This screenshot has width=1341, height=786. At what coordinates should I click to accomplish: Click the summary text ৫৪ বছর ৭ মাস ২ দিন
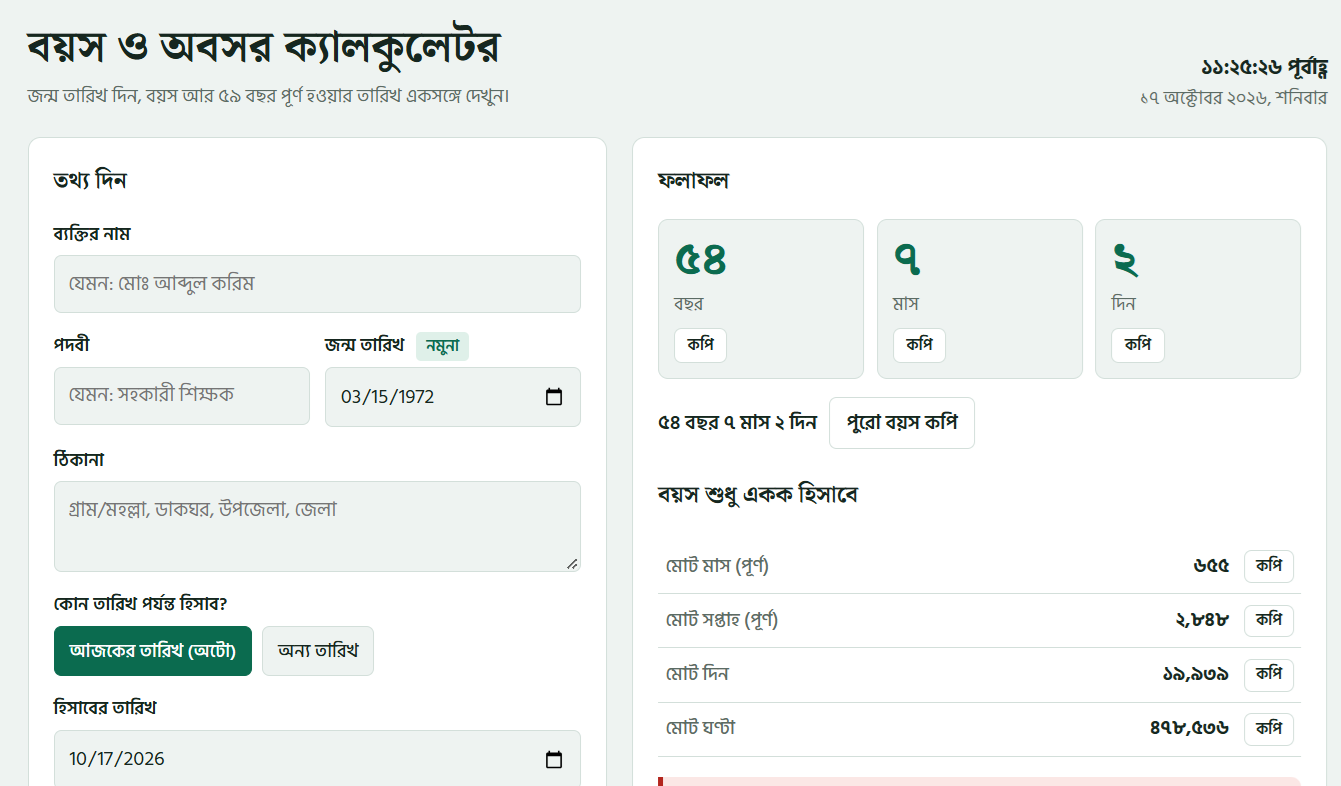[x=738, y=423]
